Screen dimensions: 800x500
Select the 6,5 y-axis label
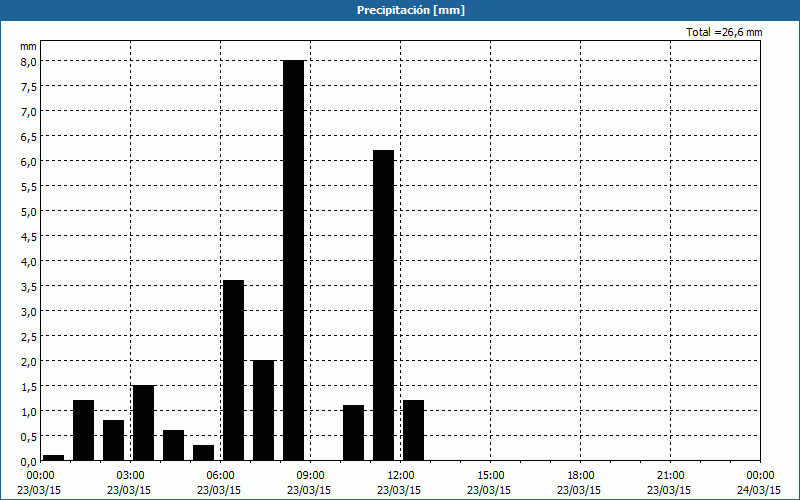pos(28,136)
